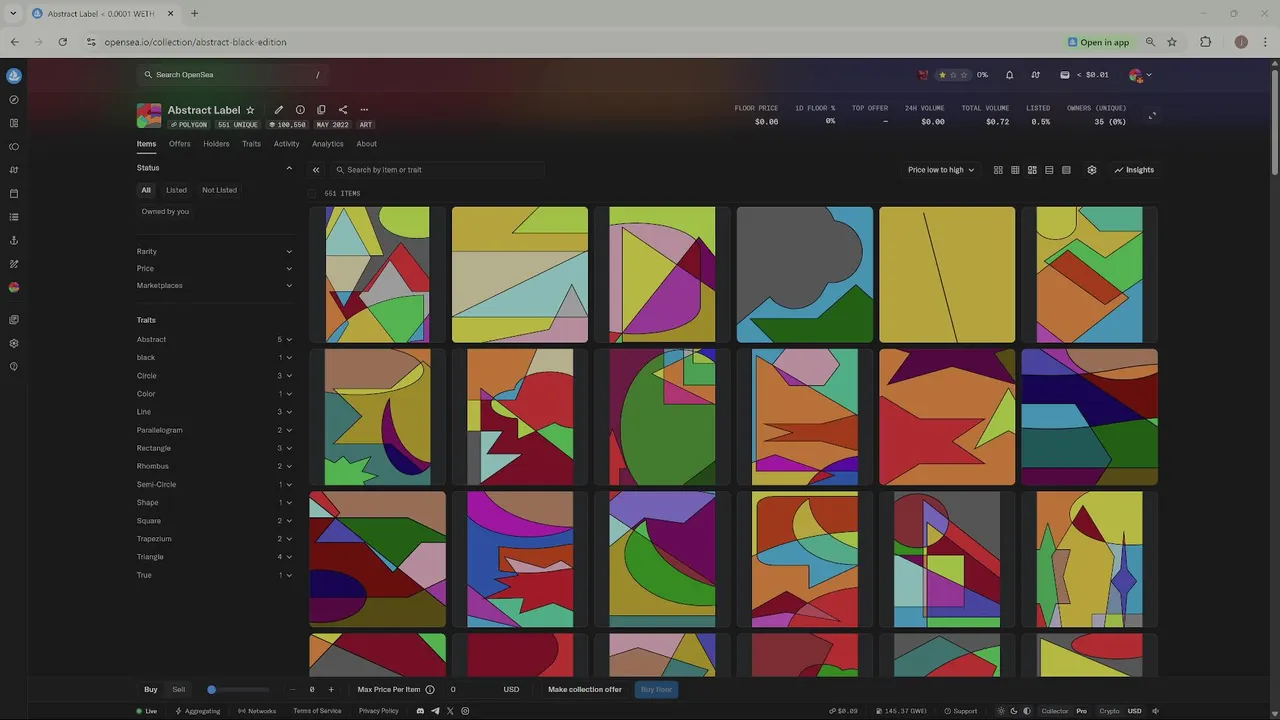Select the dark theme moon icon

[1014, 711]
